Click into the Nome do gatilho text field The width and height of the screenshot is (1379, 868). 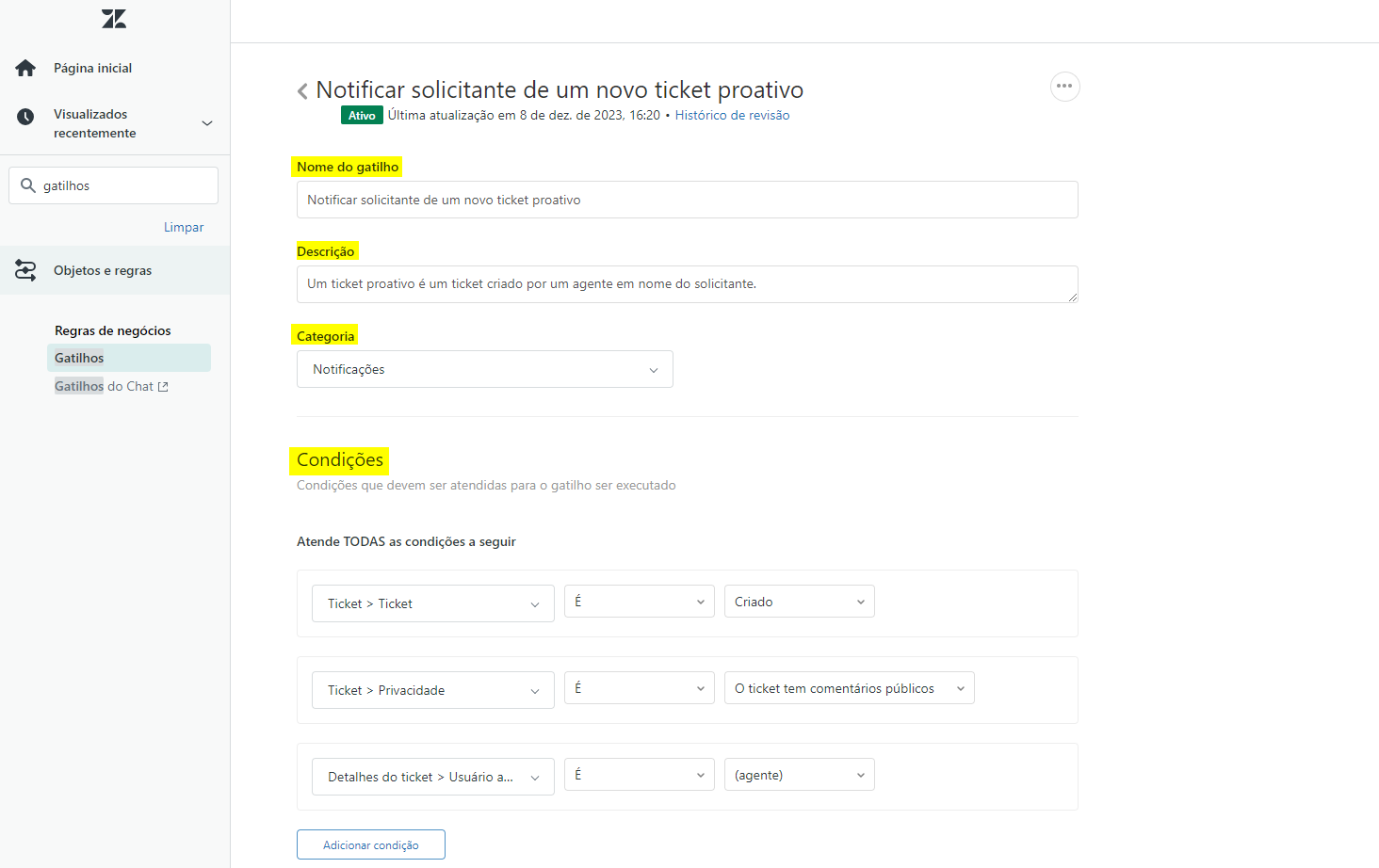(x=687, y=200)
